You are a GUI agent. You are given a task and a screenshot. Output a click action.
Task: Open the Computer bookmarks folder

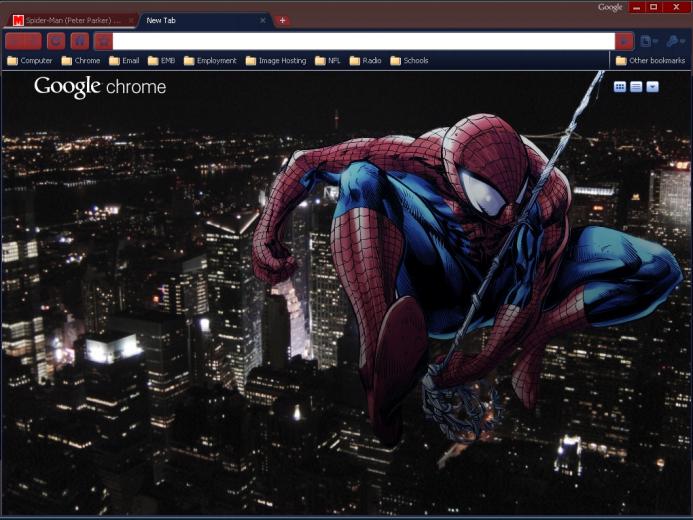tap(30, 61)
